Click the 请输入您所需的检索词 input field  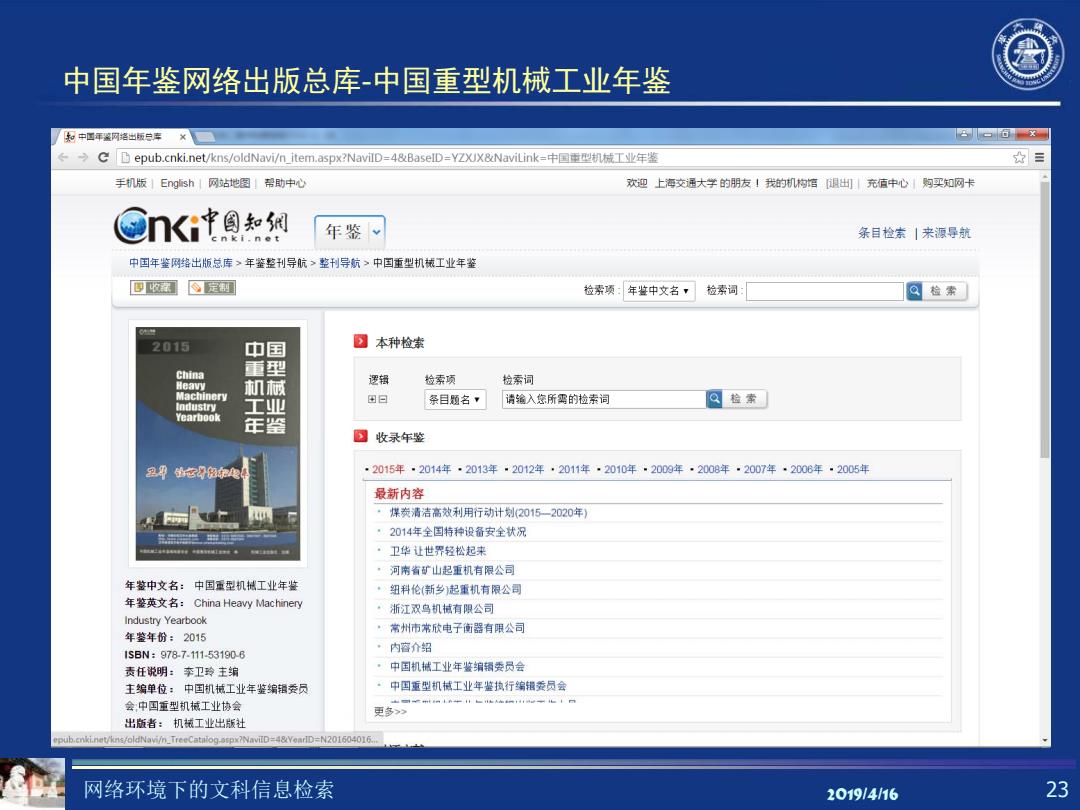pyautogui.click(x=604, y=399)
